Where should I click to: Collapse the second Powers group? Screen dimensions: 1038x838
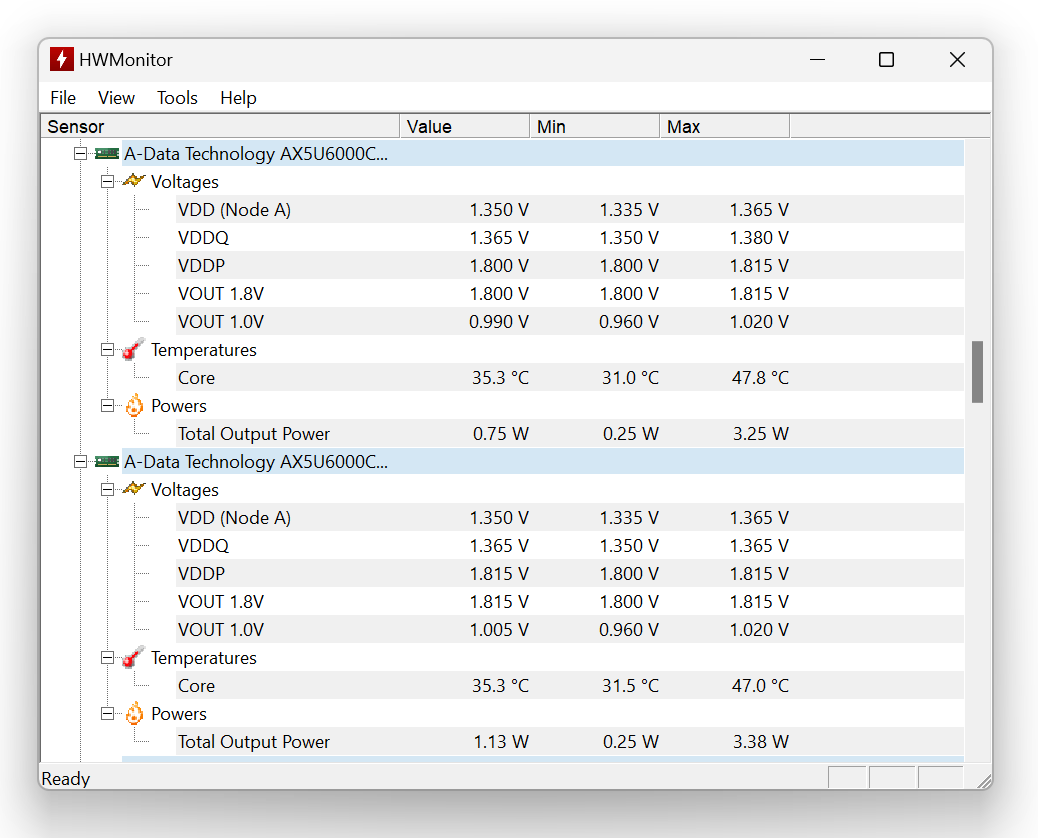(x=107, y=714)
